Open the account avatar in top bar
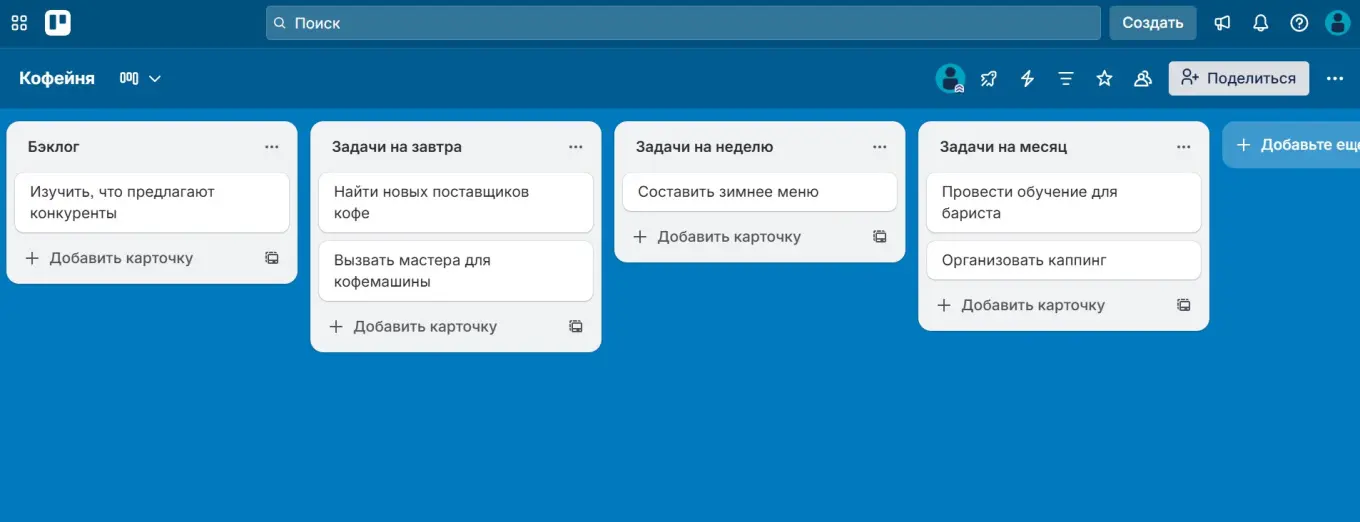 click(x=1338, y=23)
